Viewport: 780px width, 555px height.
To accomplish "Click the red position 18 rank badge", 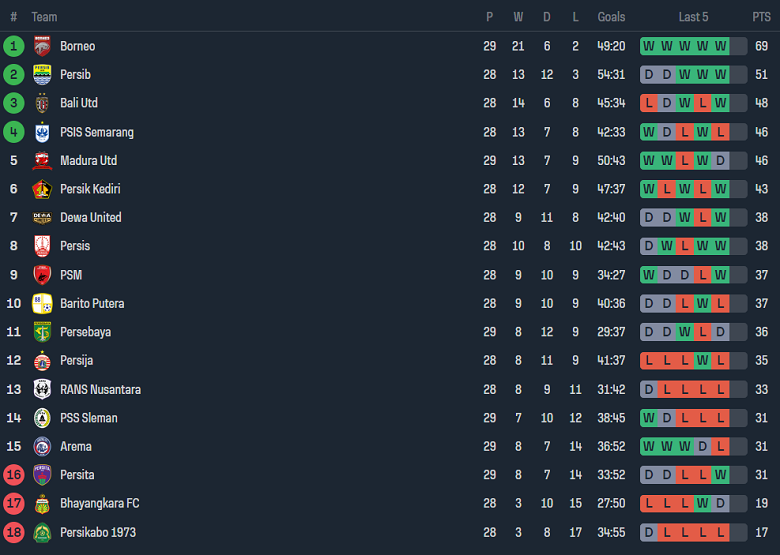I will point(14,532).
